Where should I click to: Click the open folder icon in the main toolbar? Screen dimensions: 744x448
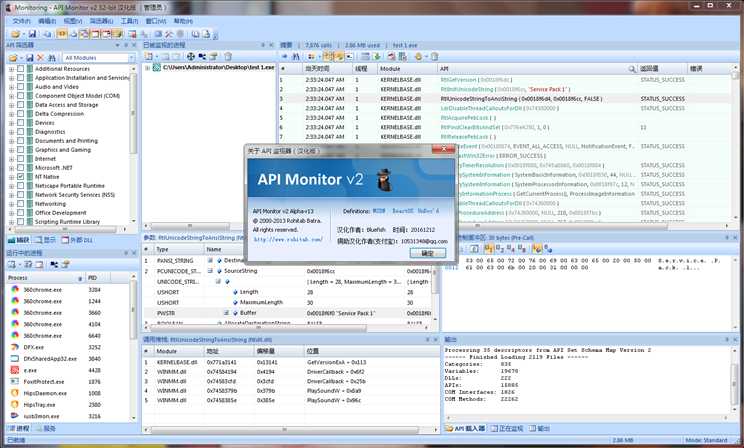coord(15,34)
